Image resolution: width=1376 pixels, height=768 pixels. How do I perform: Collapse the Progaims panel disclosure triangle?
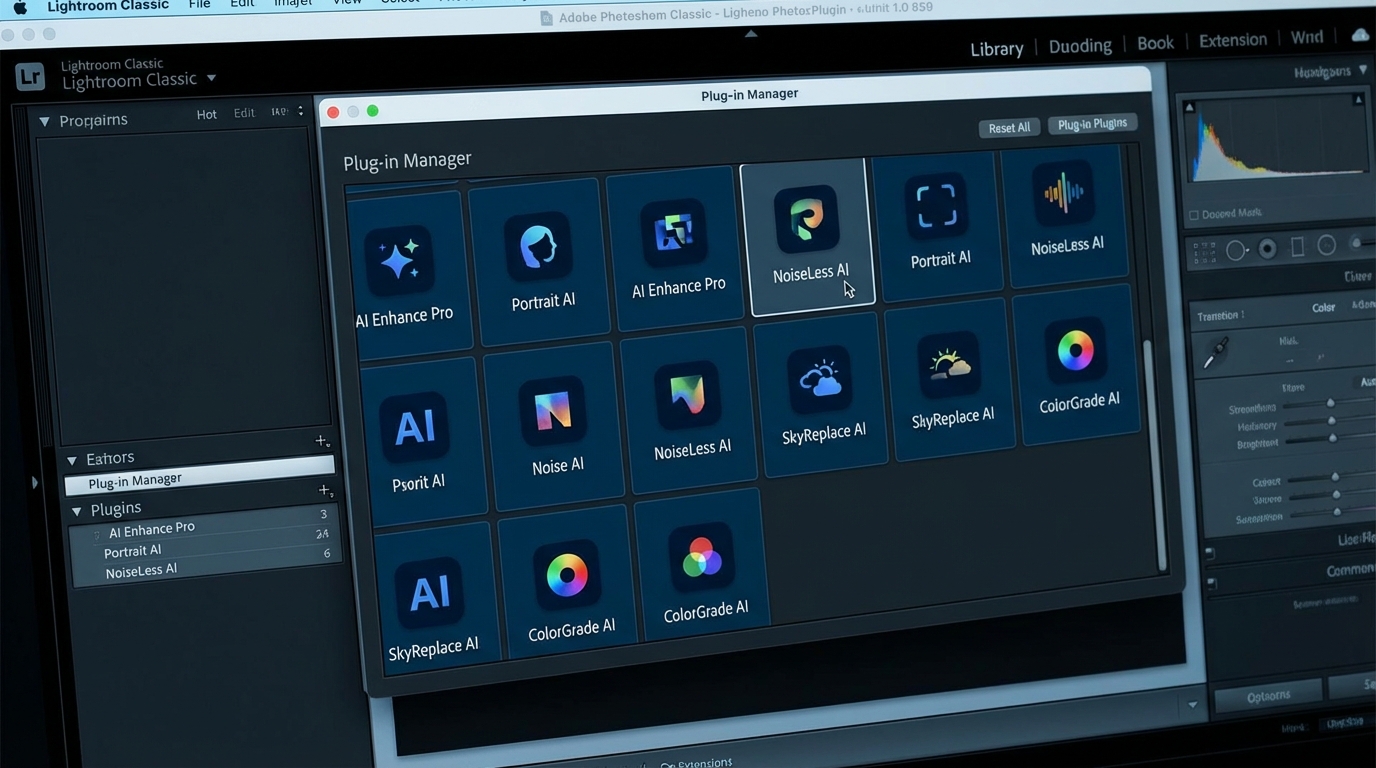click(44, 121)
